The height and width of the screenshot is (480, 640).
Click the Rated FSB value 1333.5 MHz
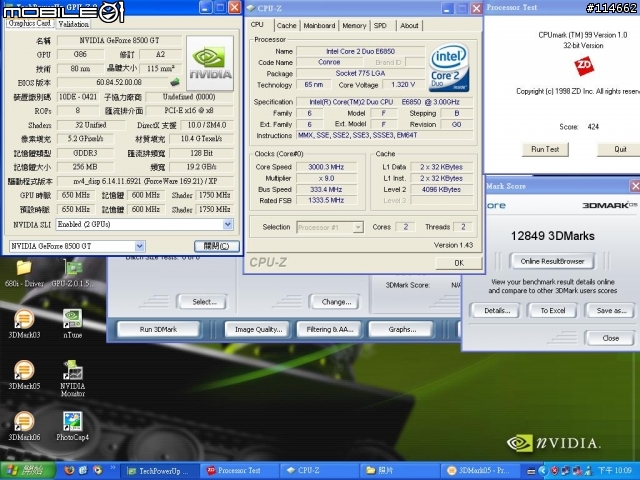327,200
